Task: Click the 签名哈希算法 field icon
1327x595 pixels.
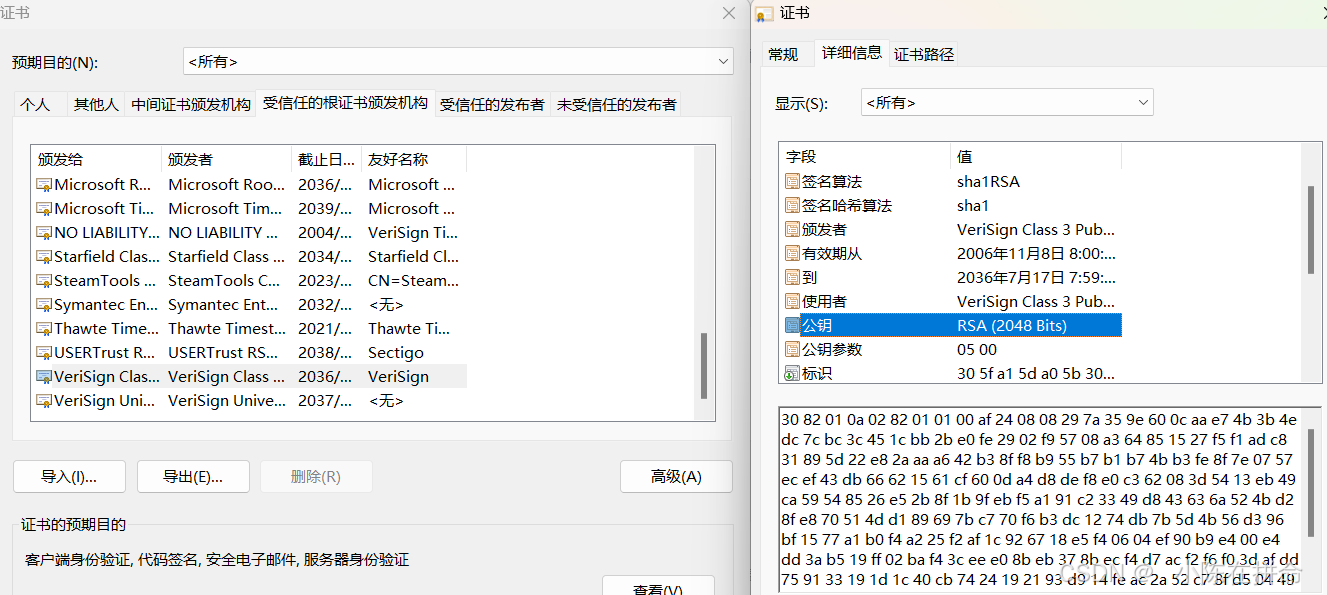Action: pyautogui.click(x=792, y=206)
